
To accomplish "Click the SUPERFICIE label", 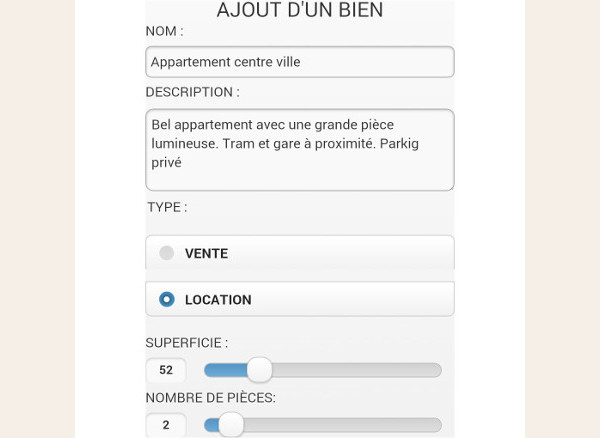I will (186, 342).
